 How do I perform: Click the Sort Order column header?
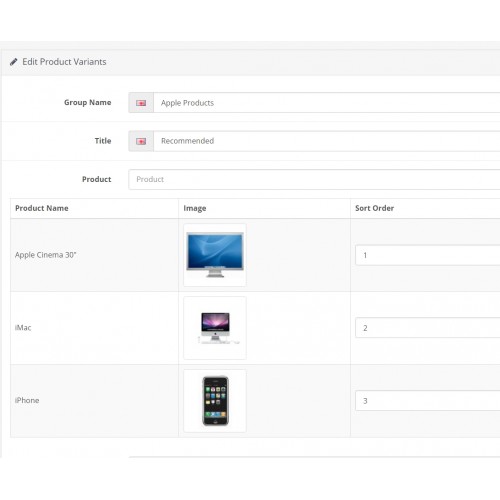pyautogui.click(x=374, y=208)
